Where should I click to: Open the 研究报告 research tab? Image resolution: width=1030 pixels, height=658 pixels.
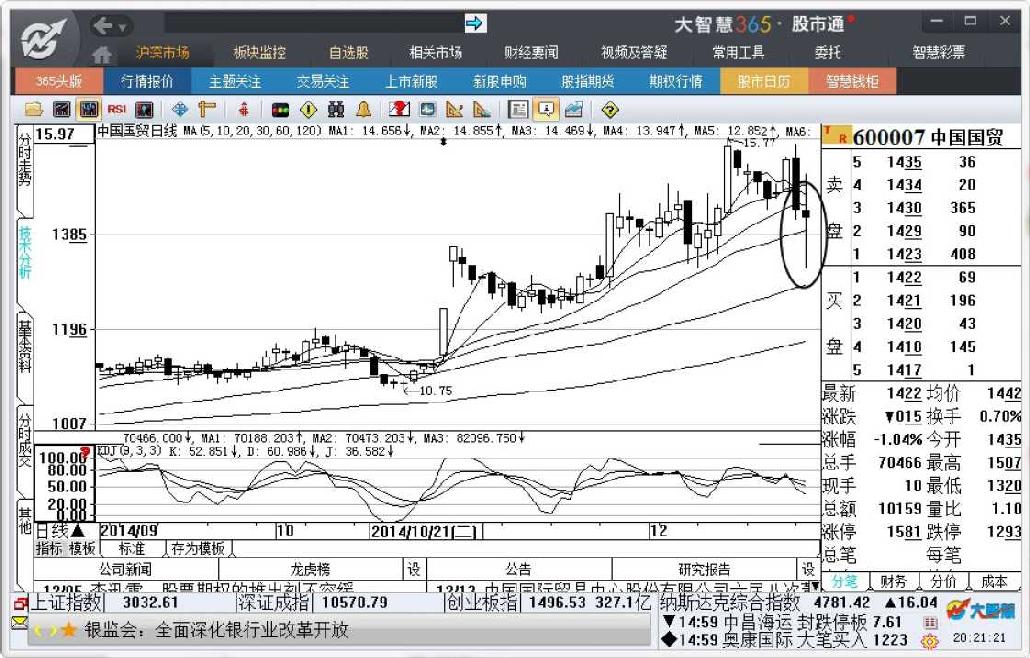pos(704,569)
